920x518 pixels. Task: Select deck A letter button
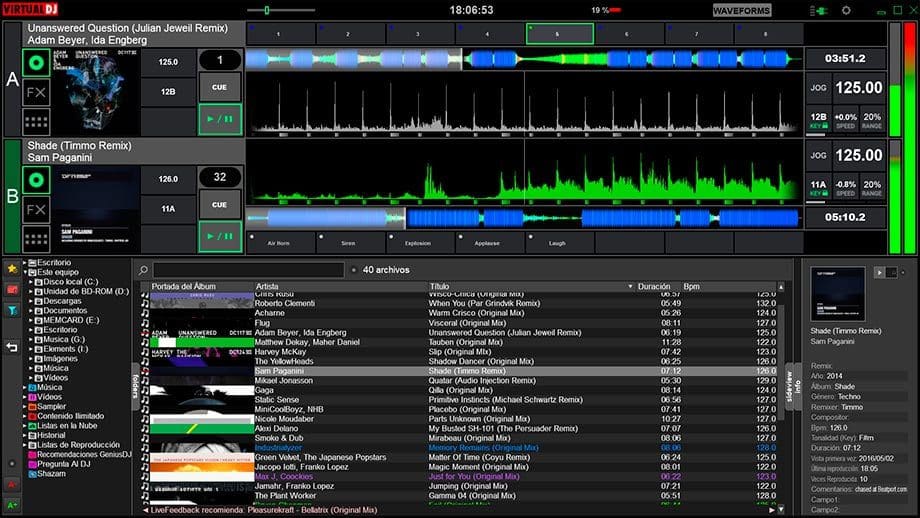tap(12, 79)
